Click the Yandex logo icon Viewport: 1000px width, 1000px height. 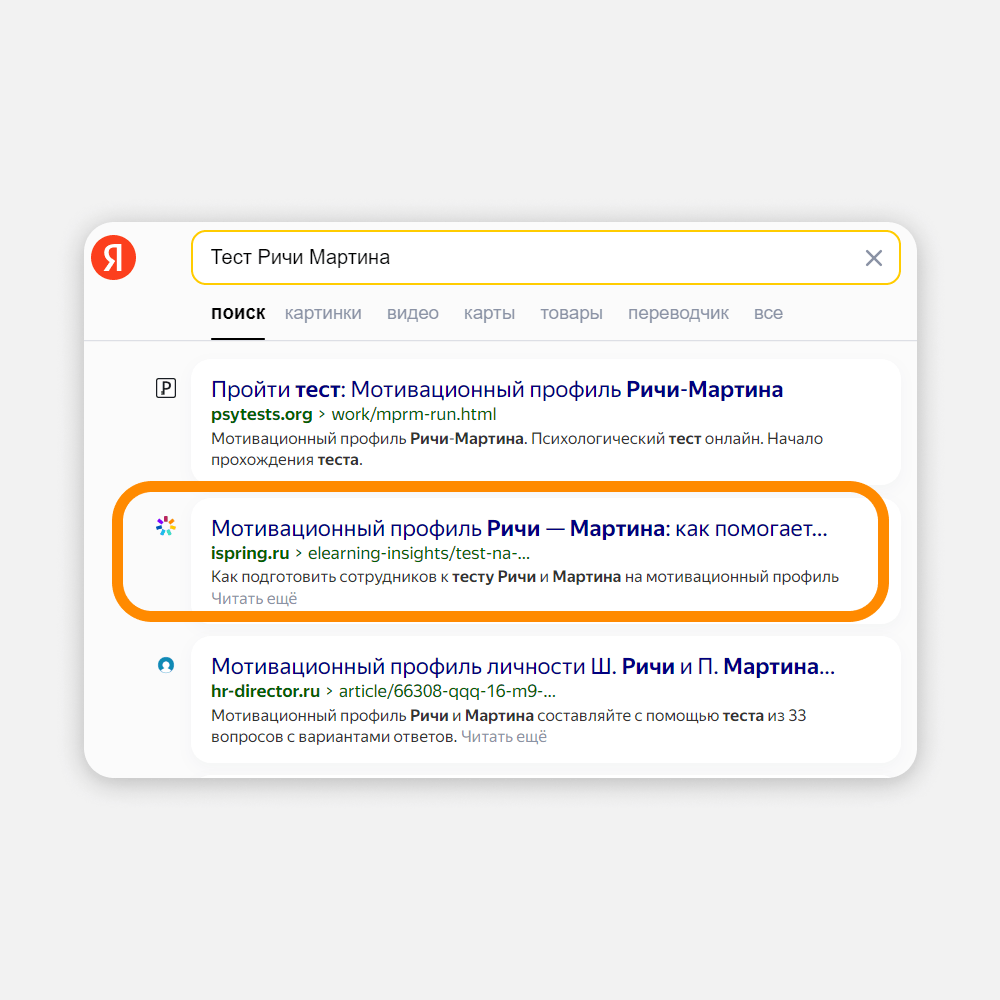point(113,258)
